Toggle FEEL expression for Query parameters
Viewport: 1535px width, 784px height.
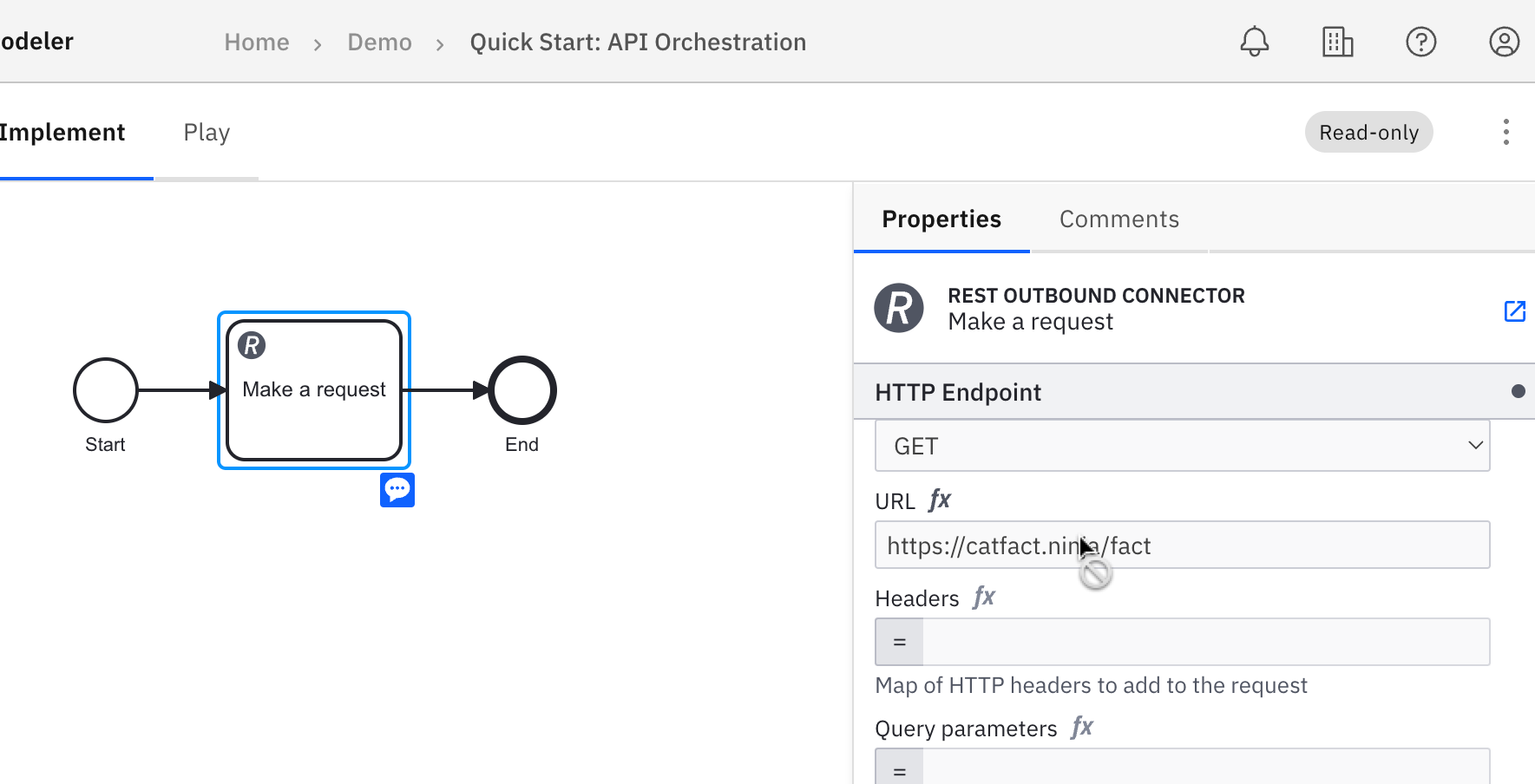(1082, 728)
